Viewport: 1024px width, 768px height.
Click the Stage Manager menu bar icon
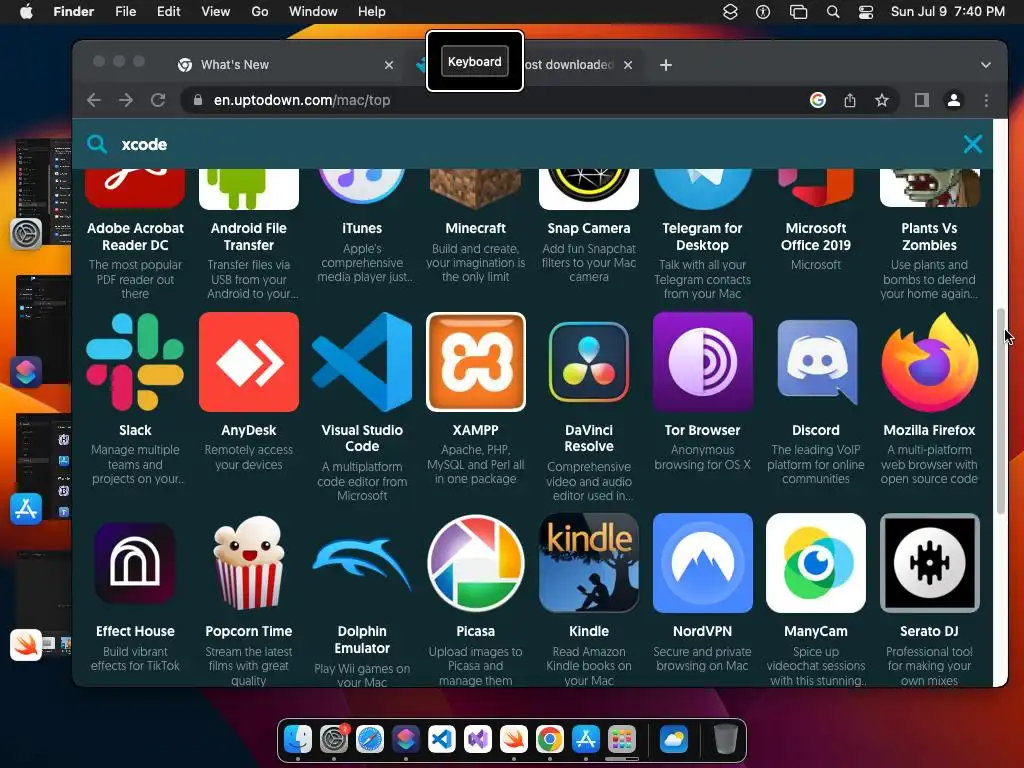click(798, 12)
